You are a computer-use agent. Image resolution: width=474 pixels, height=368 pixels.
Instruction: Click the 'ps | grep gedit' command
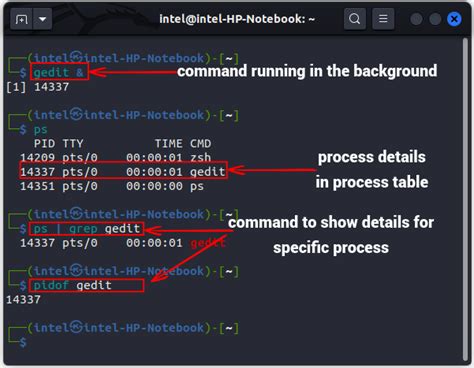coord(87,229)
